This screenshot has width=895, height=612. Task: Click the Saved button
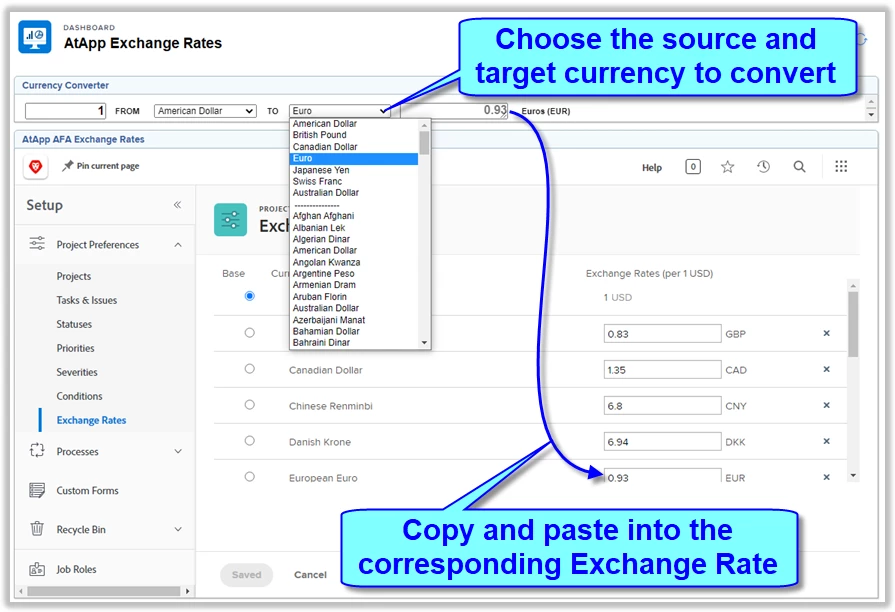coord(247,574)
